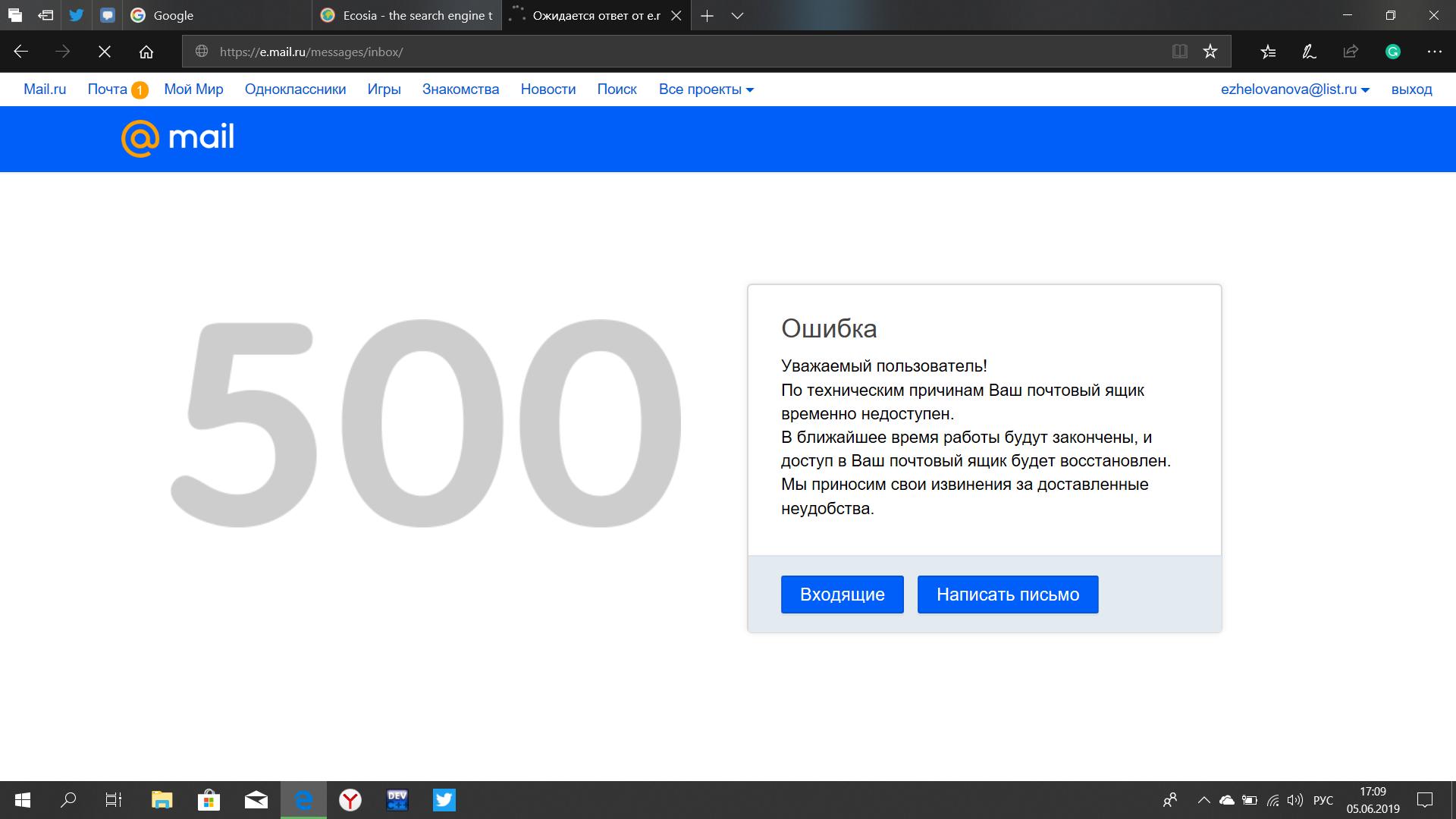Switch to the Ecosia tab

click(x=409, y=15)
